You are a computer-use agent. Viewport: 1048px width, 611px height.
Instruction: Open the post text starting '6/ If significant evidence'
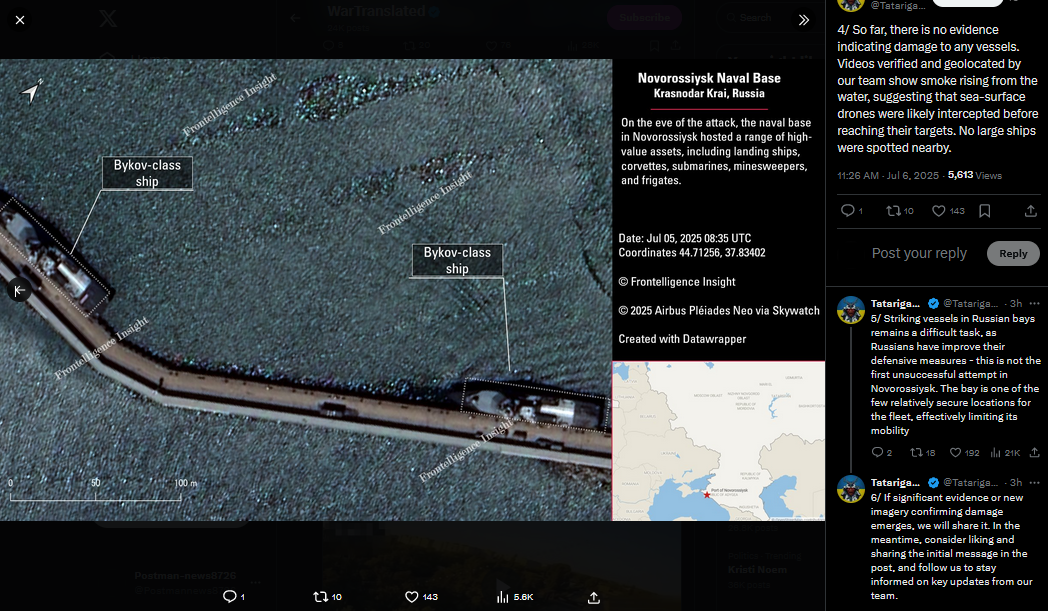click(x=952, y=546)
